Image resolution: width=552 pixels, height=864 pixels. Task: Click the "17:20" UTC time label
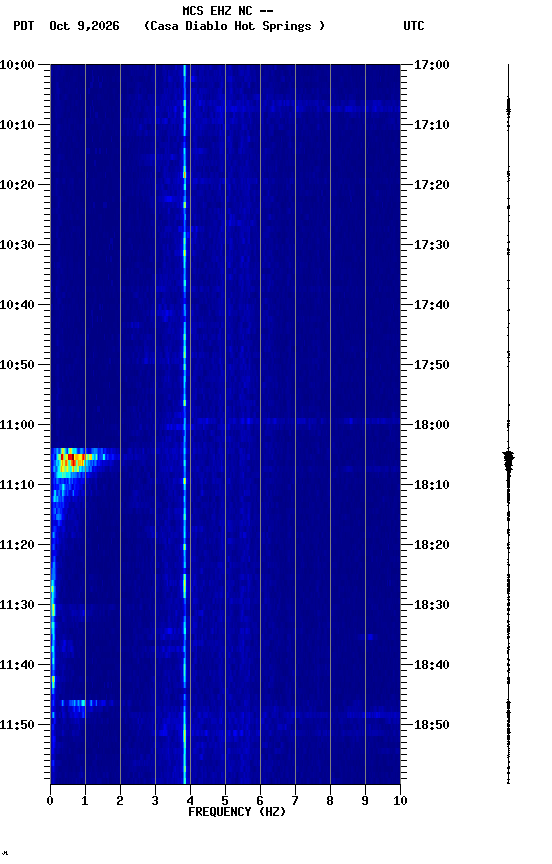[431, 185]
